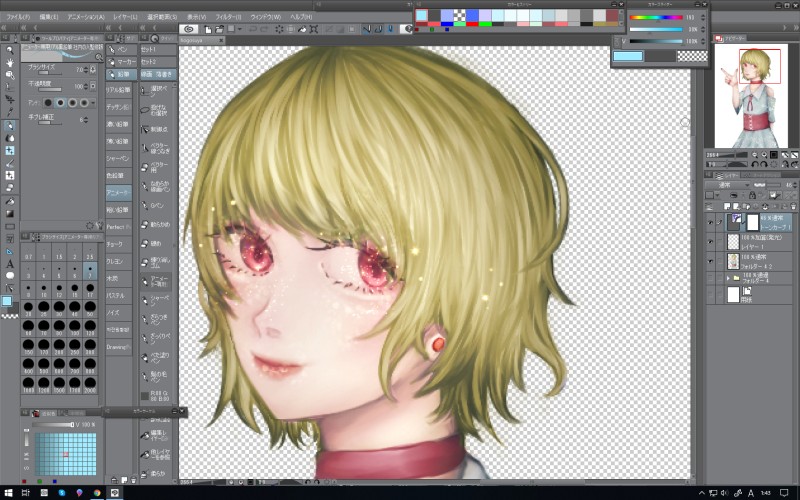Show the 用紙 paper layer

[710, 295]
